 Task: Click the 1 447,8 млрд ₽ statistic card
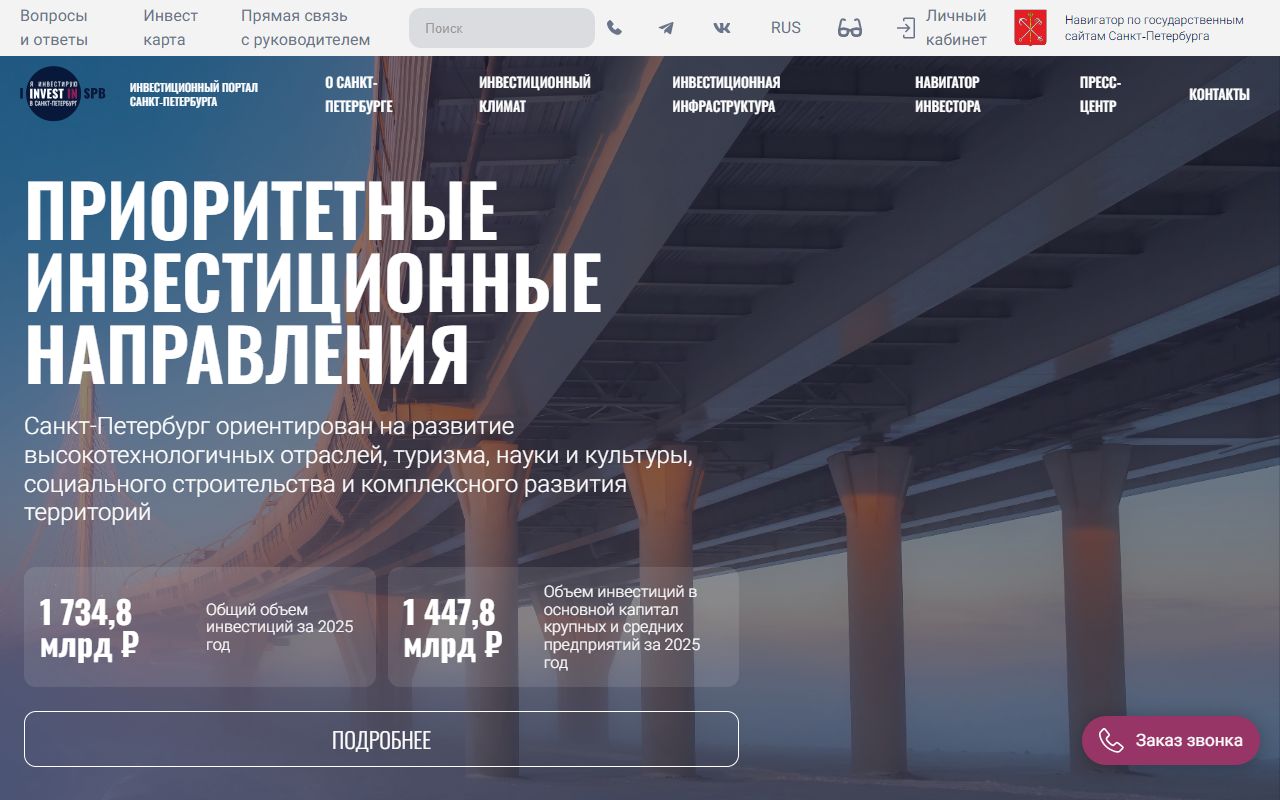(564, 627)
